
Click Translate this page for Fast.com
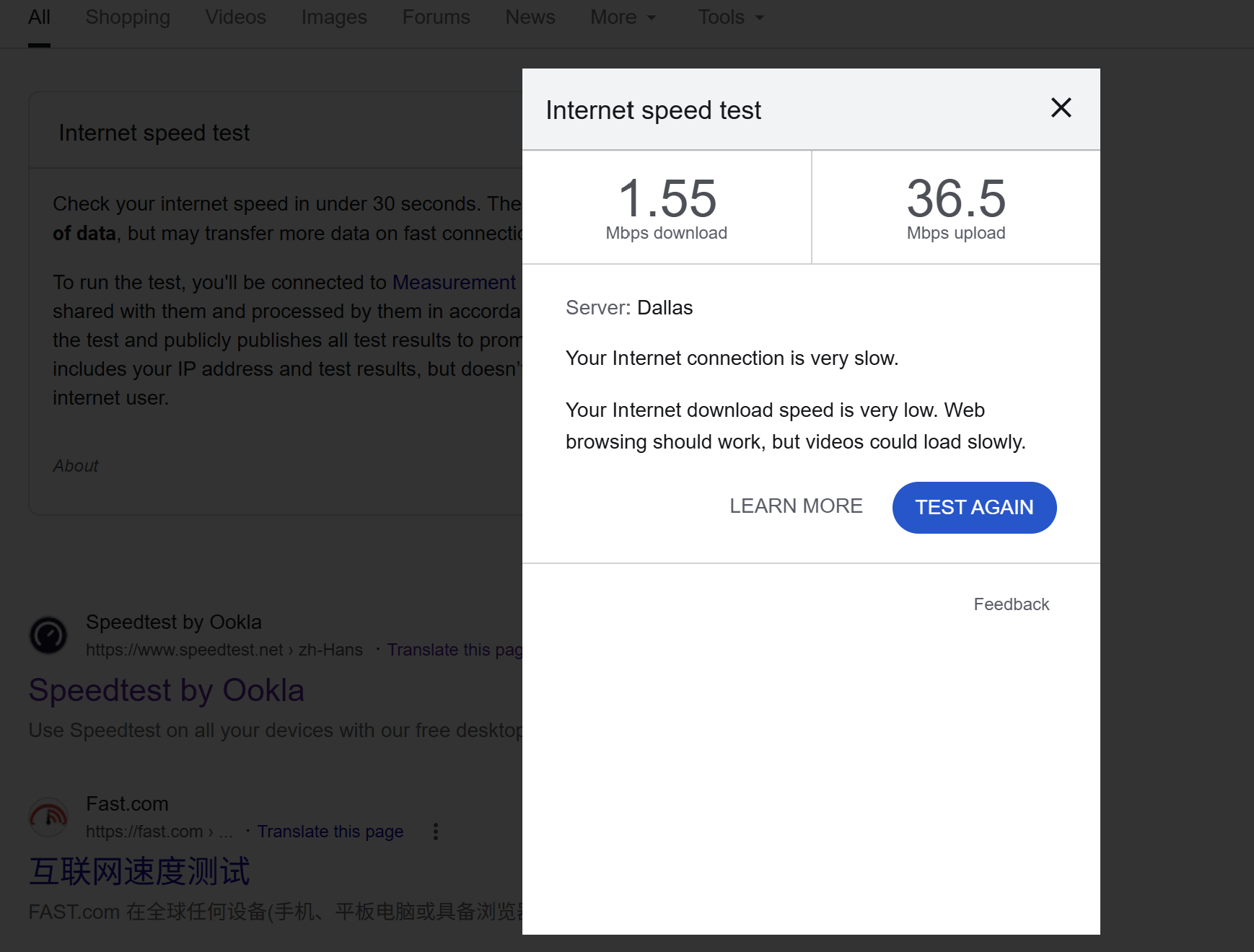click(x=330, y=832)
